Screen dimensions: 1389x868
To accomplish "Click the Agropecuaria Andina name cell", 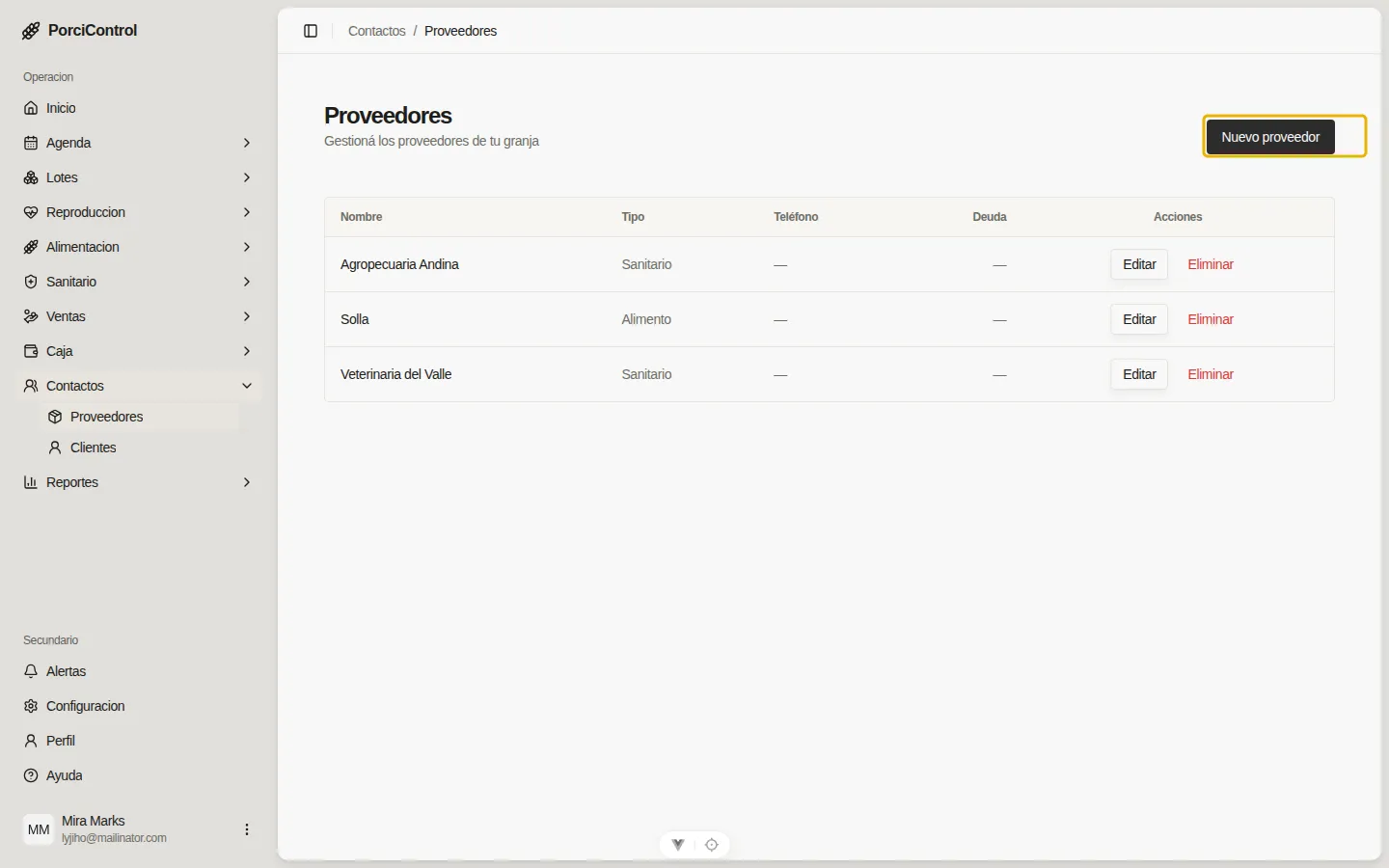I will click(399, 264).
